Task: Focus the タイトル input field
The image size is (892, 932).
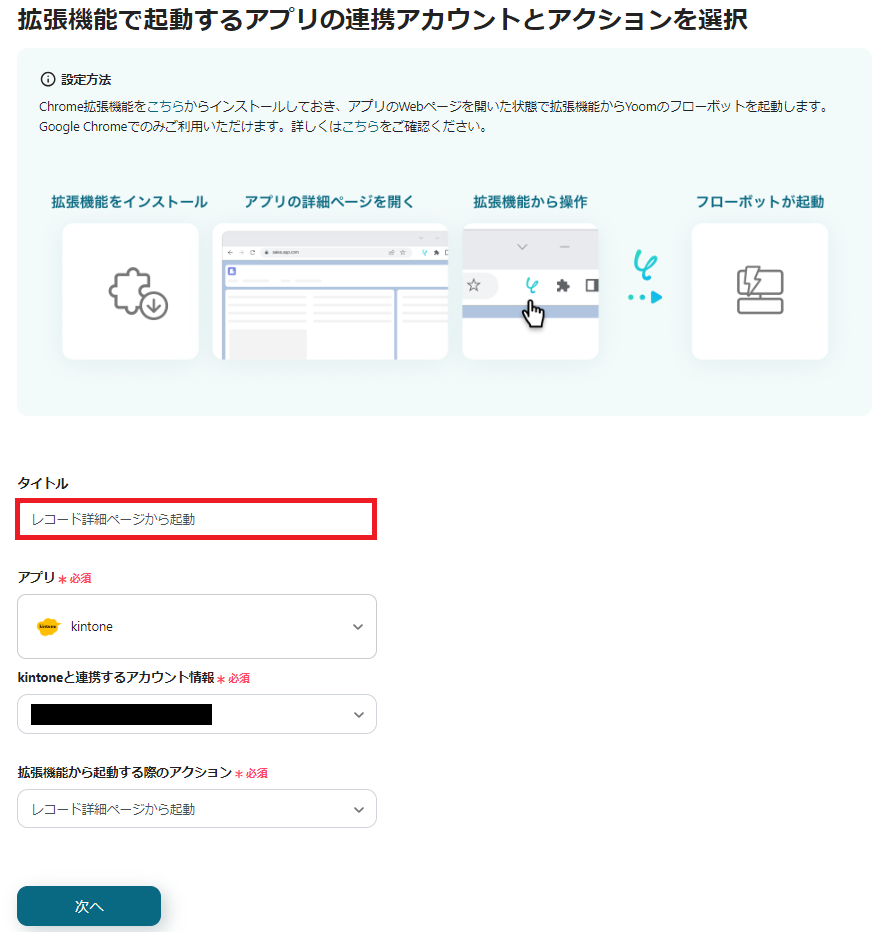Action: (196, 519)
